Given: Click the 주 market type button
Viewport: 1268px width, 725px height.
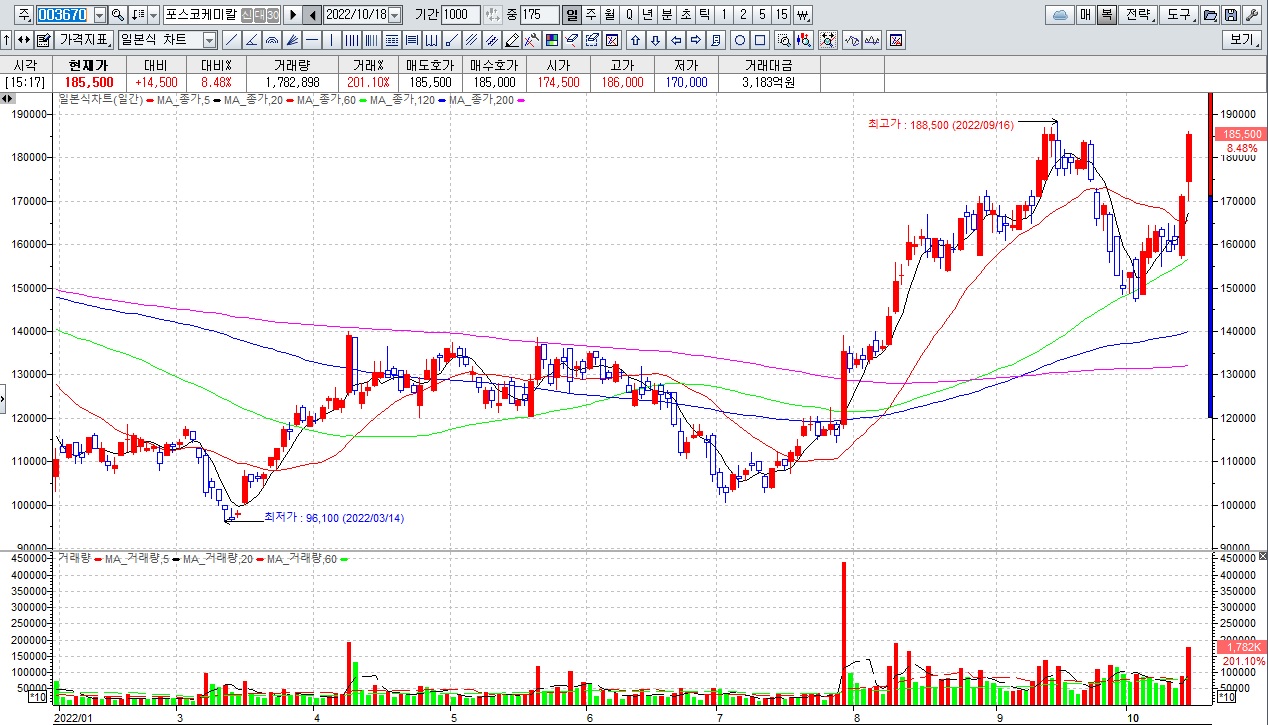Looking at the screenshot, I should tap(24, 15).
